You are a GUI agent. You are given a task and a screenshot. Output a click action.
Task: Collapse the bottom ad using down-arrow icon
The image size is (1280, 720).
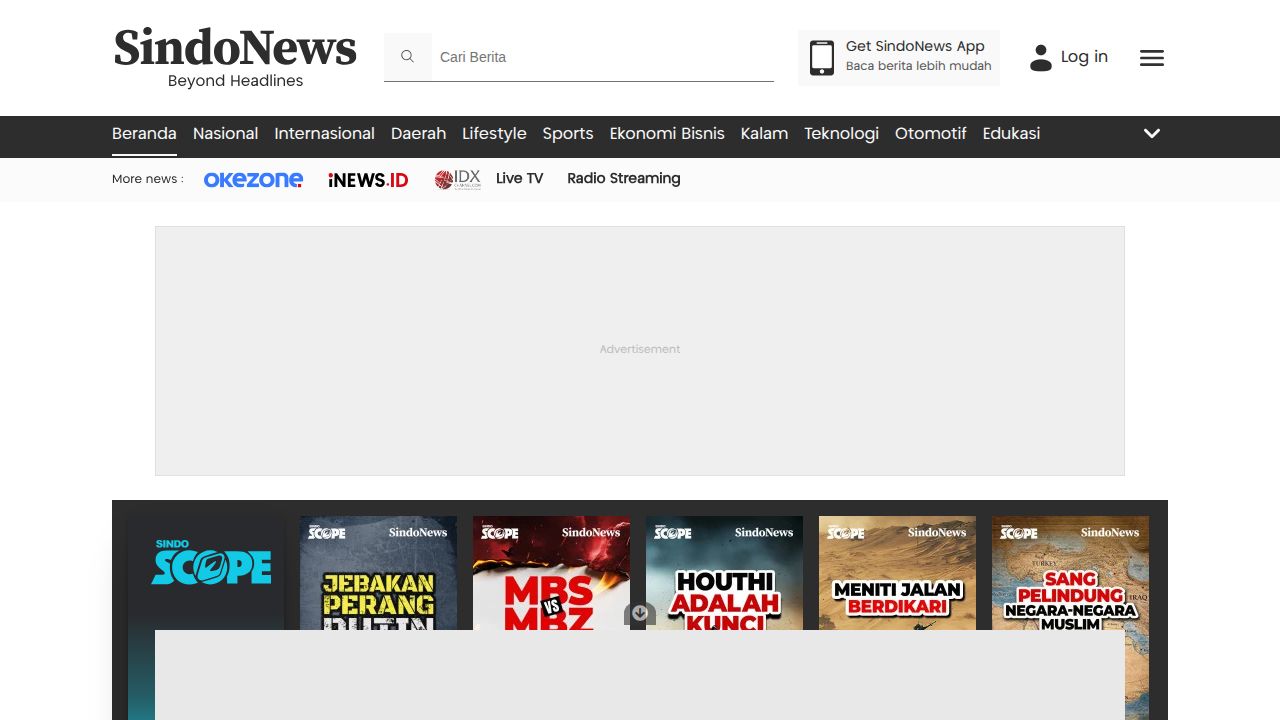[x=640, y=614]
